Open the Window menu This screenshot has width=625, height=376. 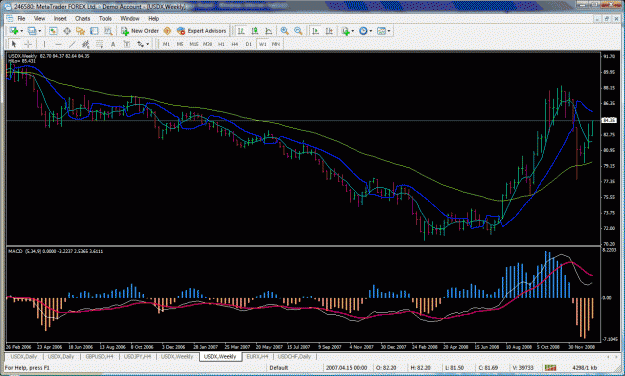tap(130, 18)
